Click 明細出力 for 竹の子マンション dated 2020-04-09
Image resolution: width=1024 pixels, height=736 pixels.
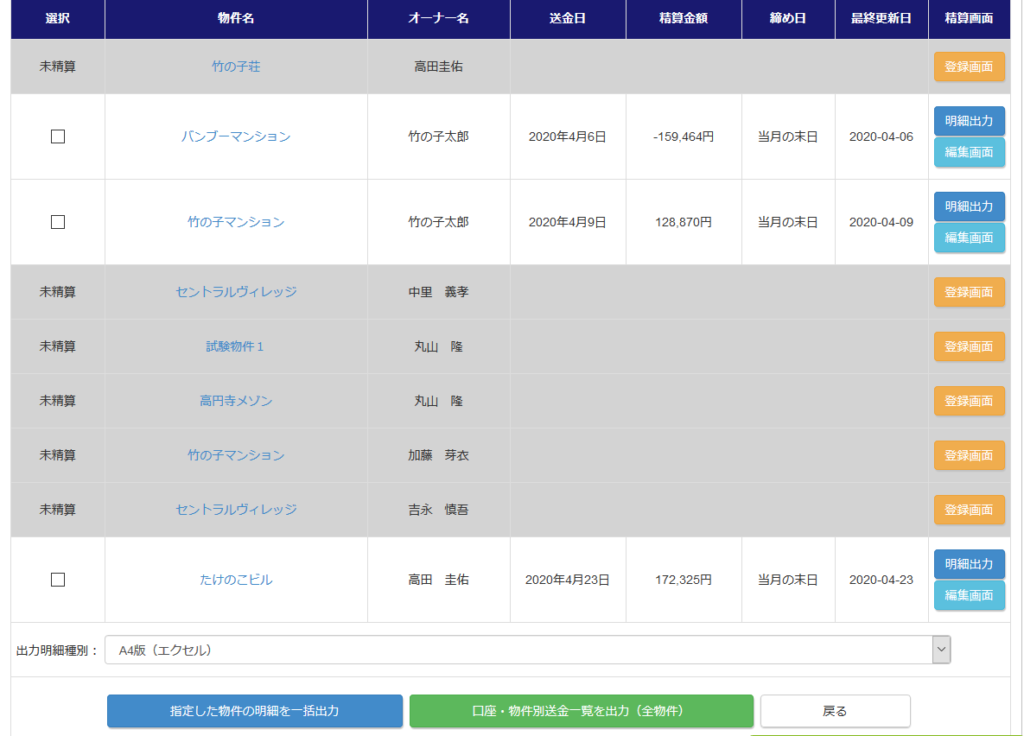pyautogui.click(x=969, y=206)
